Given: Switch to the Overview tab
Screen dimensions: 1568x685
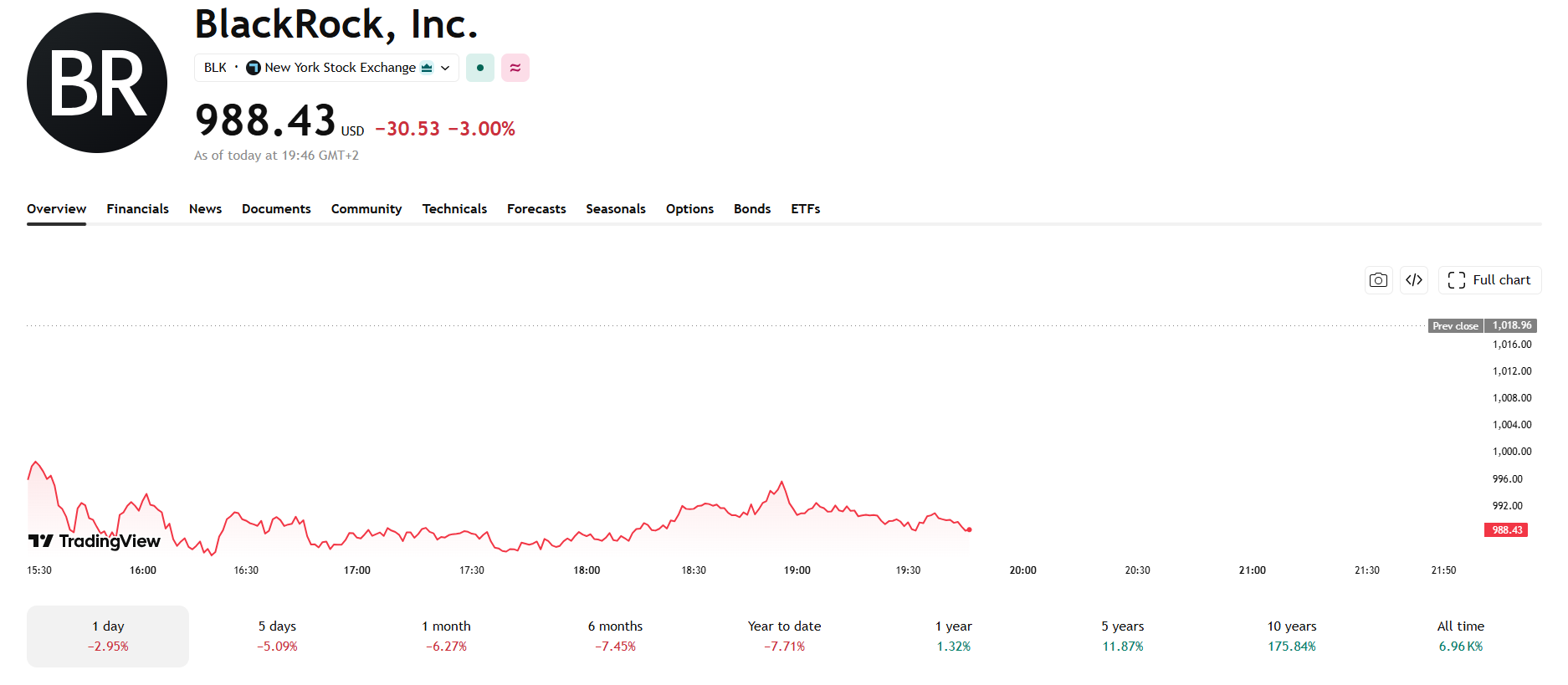Looking at the screenshot, I should click(x=56, y=209).
